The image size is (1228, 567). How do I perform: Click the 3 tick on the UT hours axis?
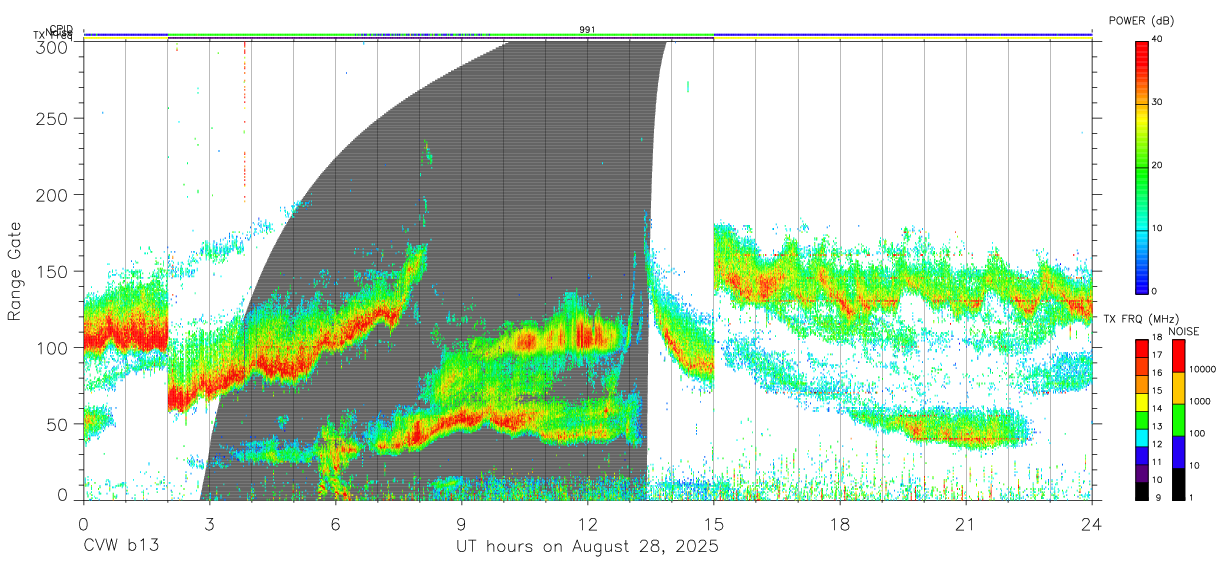point(210,524)
